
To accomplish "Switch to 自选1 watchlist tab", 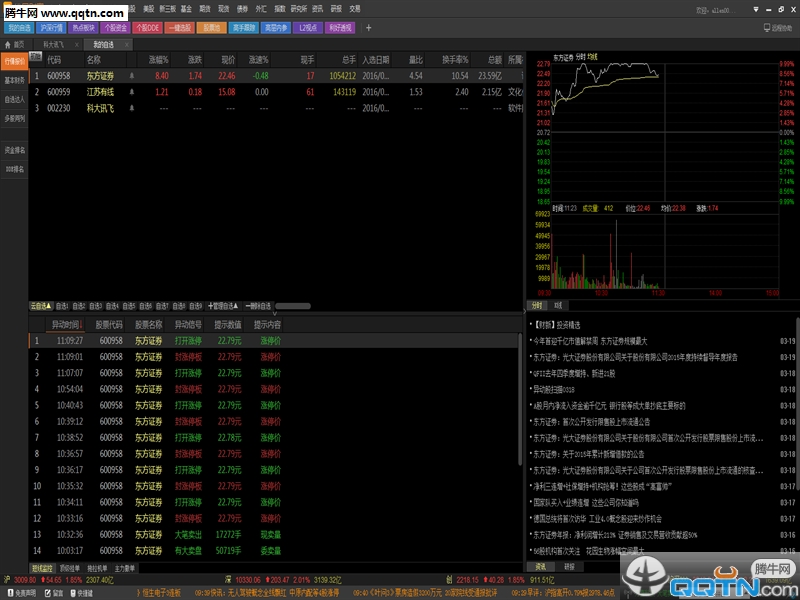I will pyautogui.click(x=62, y=306).
